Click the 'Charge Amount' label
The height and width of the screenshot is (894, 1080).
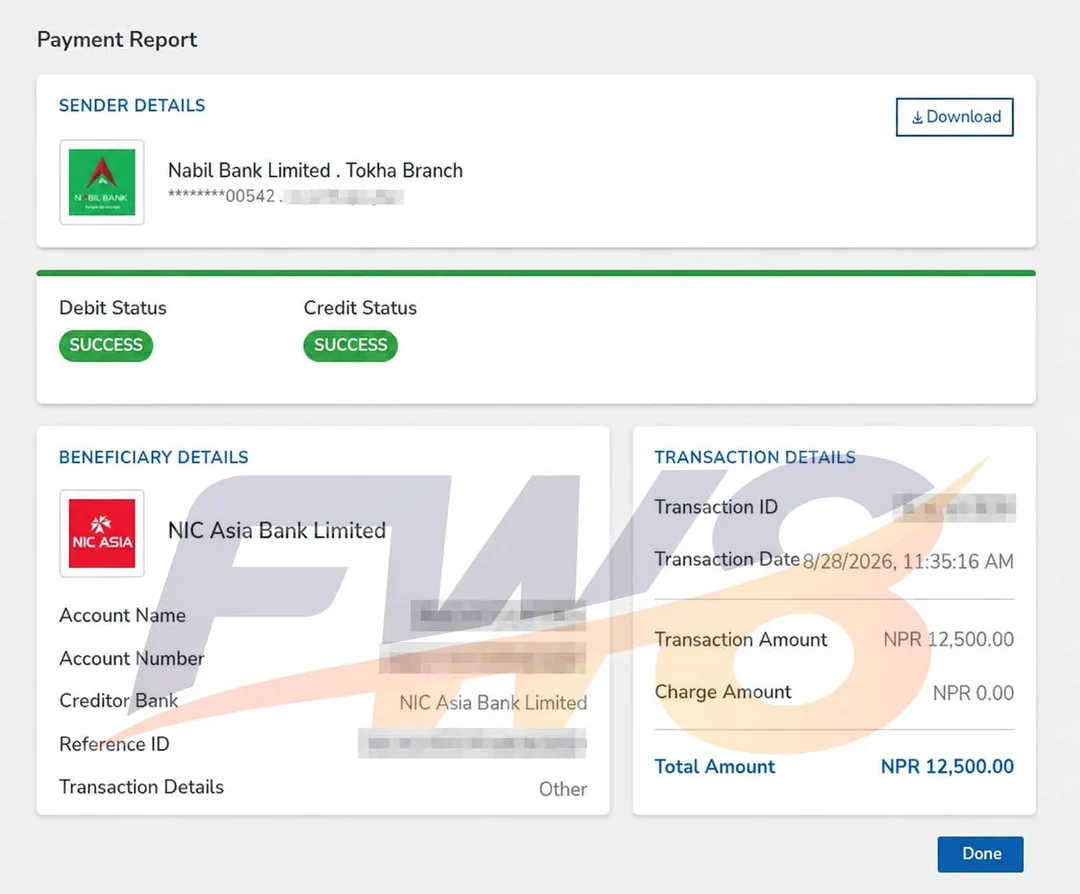click(723, 692)
